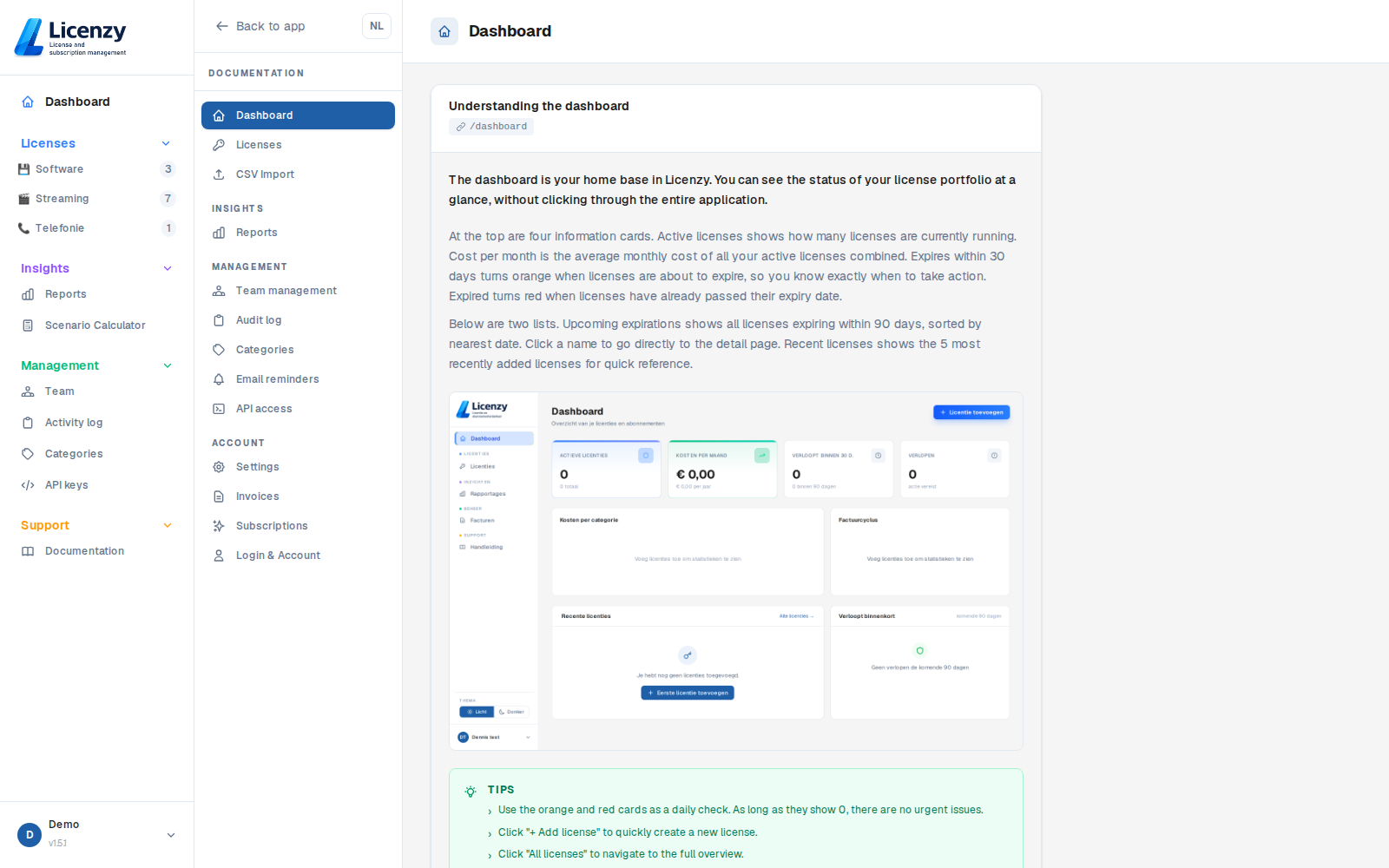The width and height of the screenshot is (1389, 868).
Task: Open Scenario Calculator
Action: [x=96, y=325]
